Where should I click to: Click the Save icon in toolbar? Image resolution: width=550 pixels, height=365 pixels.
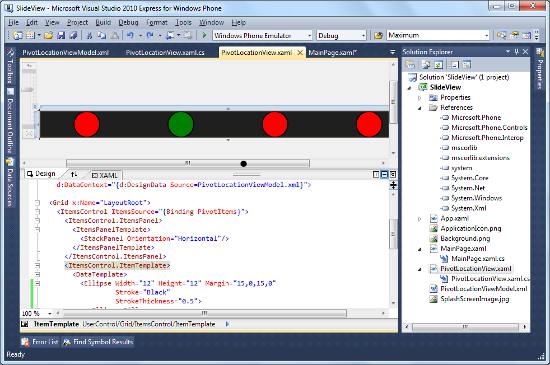click(x=61, y=35)
